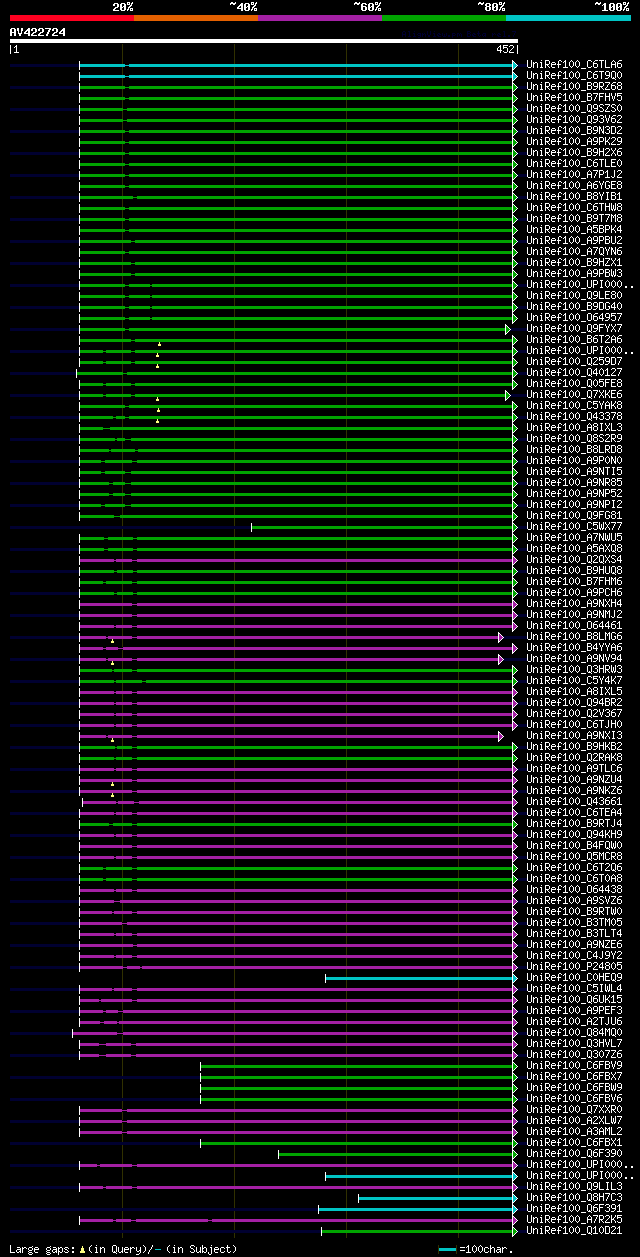Click the UniRef100_A7QYN6 label
Screen dimensions: 640x1257
(574, 251)
